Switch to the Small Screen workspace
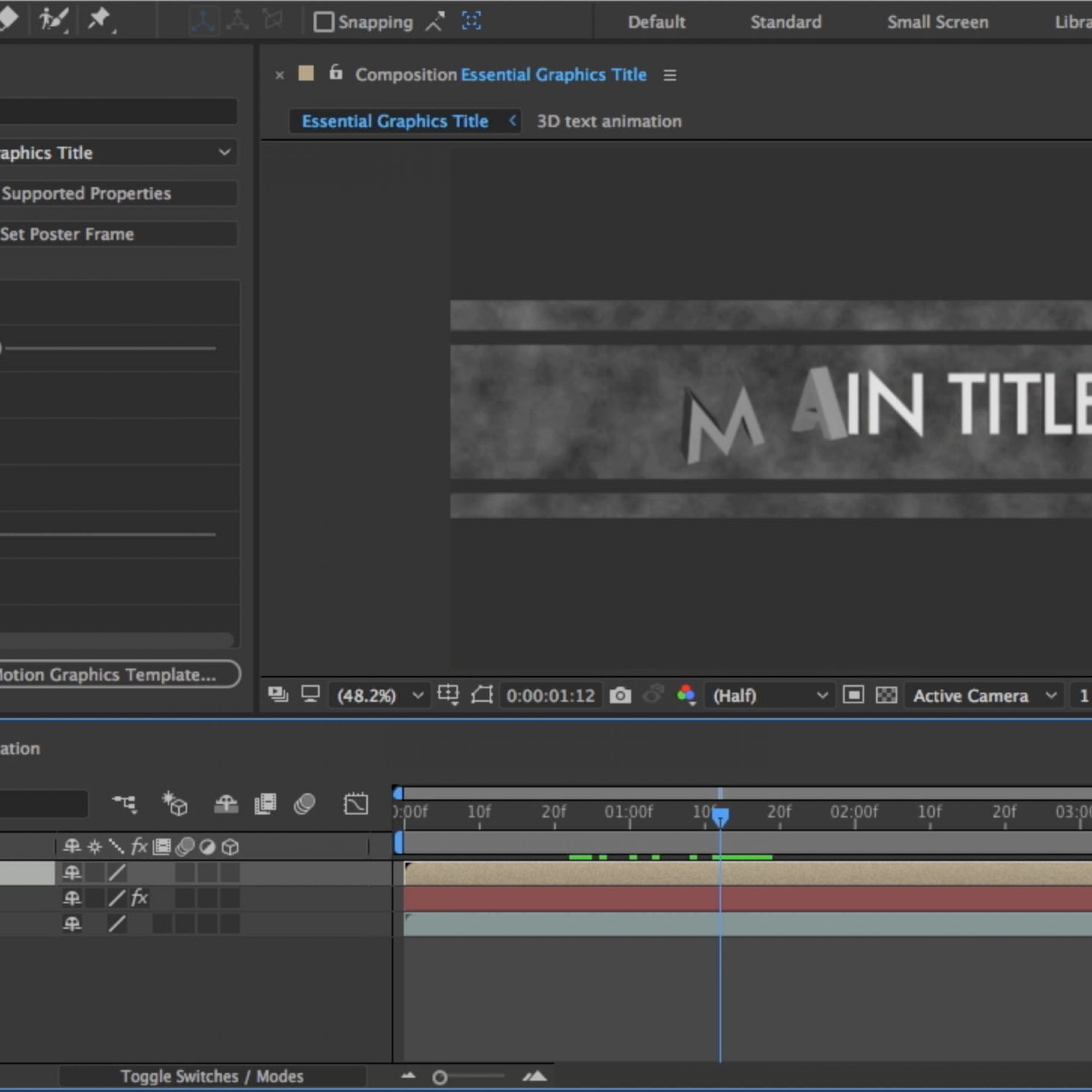The height and width of the screenshot is (1092, 1092). pyautogui.click(x=937, y=22)
